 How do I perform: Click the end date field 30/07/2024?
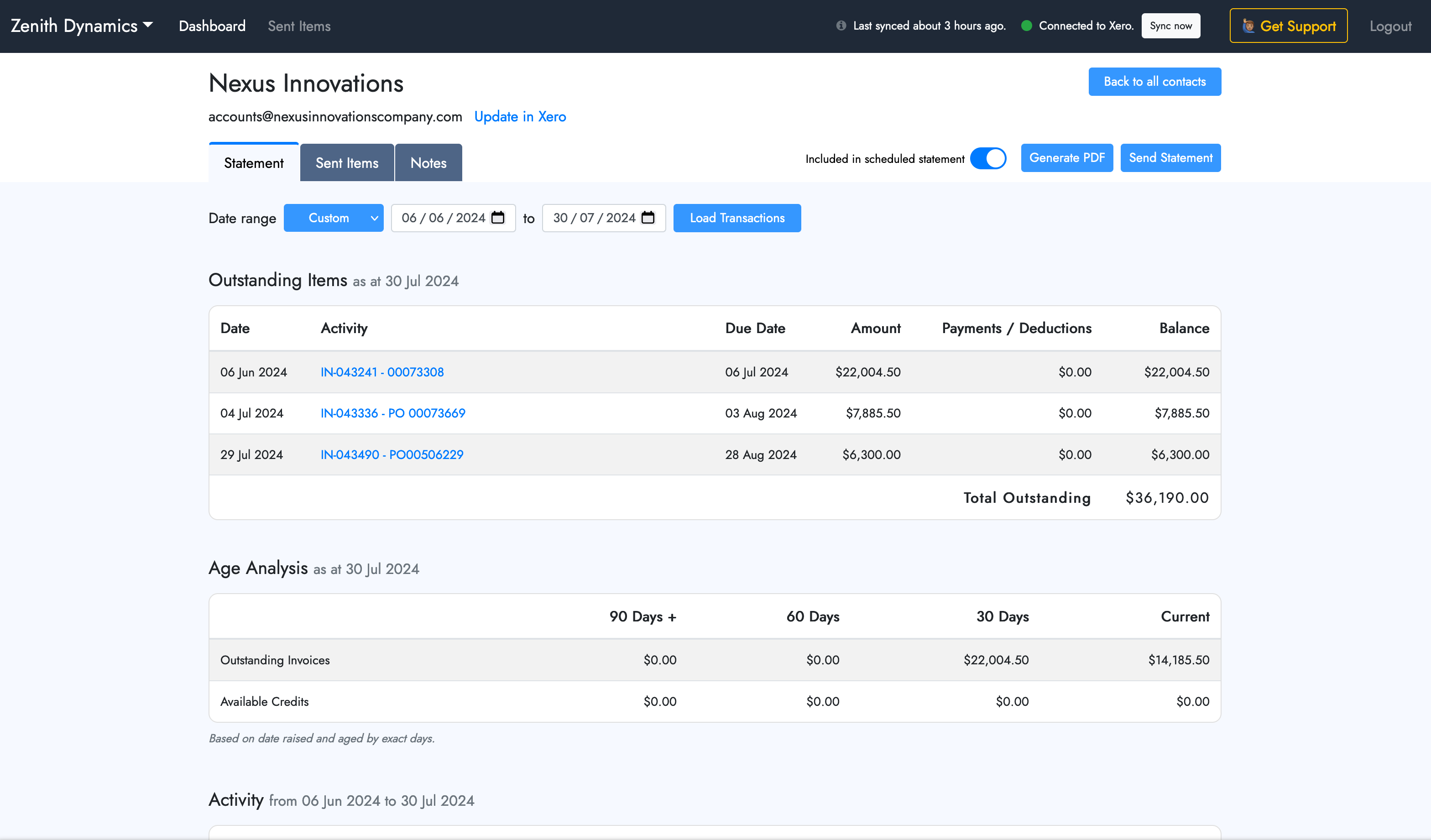604,218
